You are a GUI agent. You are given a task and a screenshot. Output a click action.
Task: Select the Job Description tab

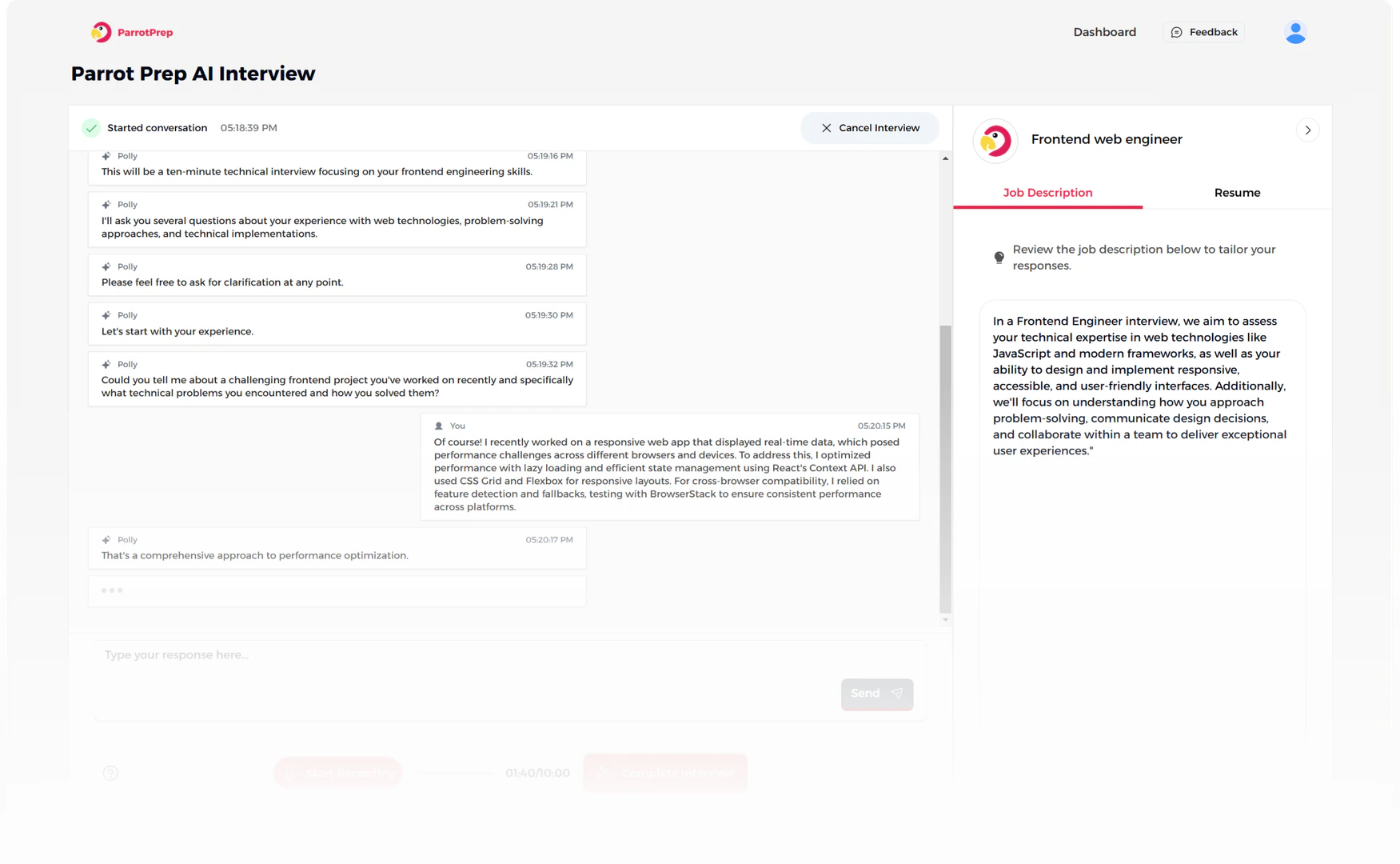pyautogui.click(x=1047, y=193)
